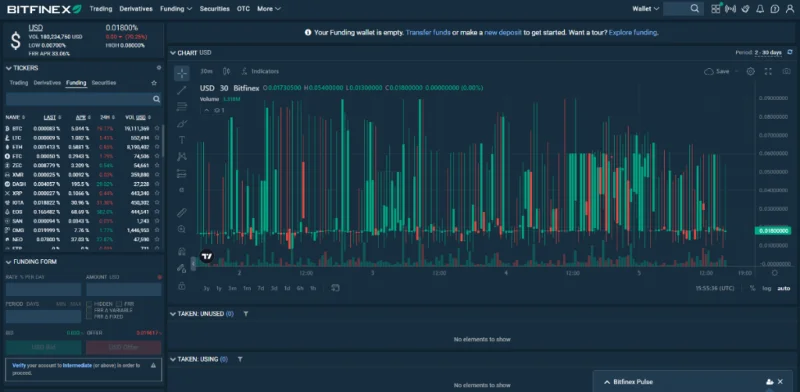The width and height of the screenshot is (800, 392).
Task: Click the Bitfinex logo
Action: (44, 9)
